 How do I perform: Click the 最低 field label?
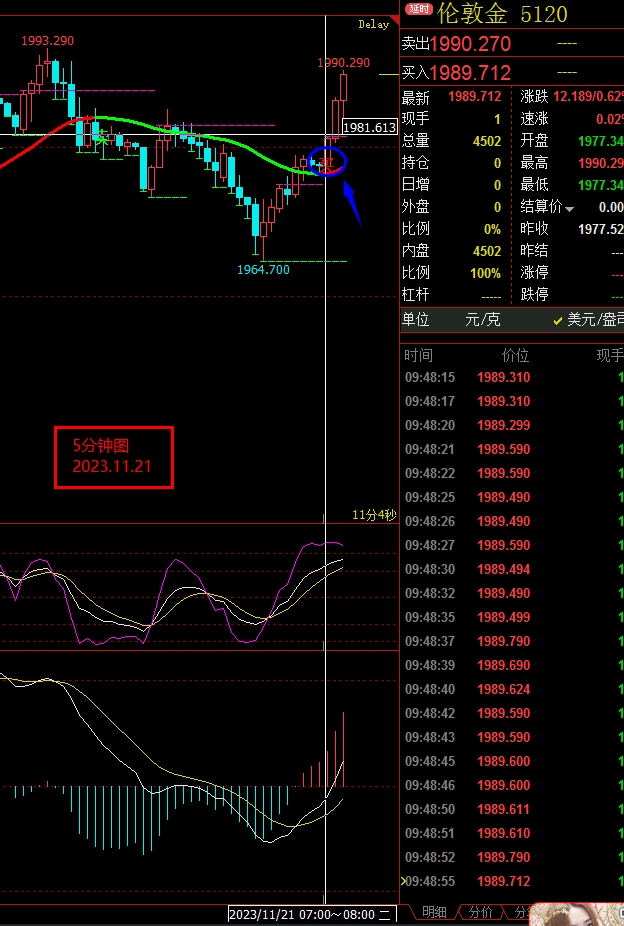534,185
